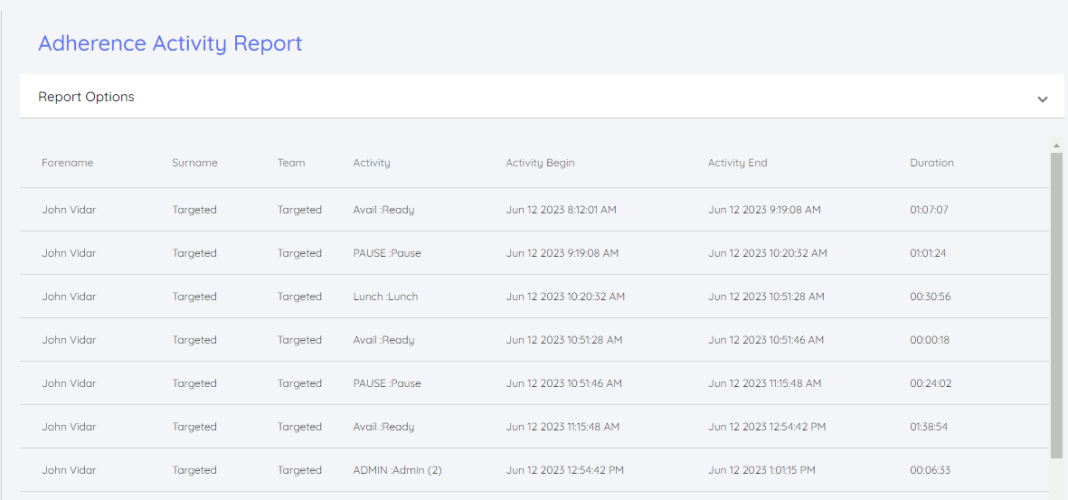The width and height of the screenshot is (1068, 500).
Task: Sort by Activity End column header
Action: (737, 163)
